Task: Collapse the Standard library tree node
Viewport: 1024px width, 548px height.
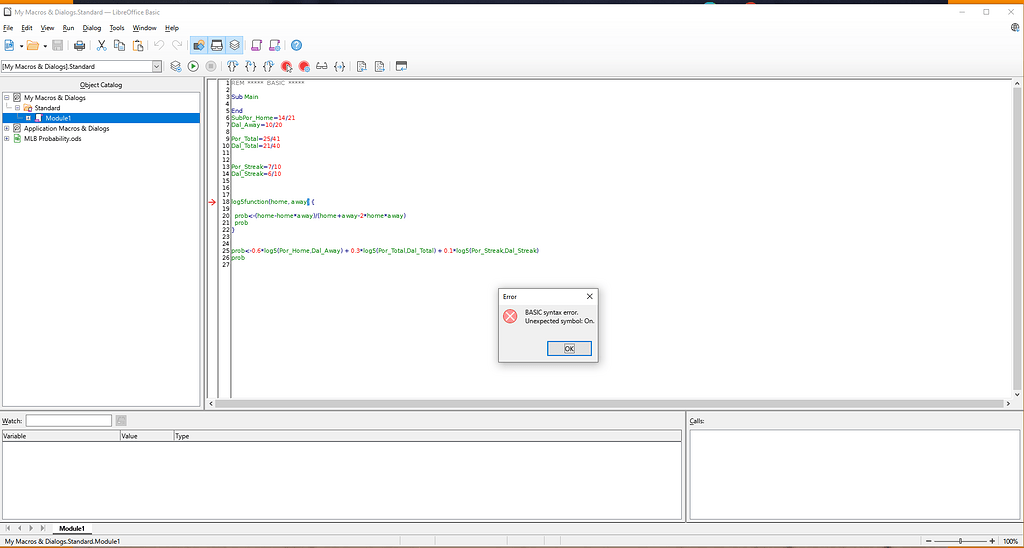Action: [x=18, y=108]
